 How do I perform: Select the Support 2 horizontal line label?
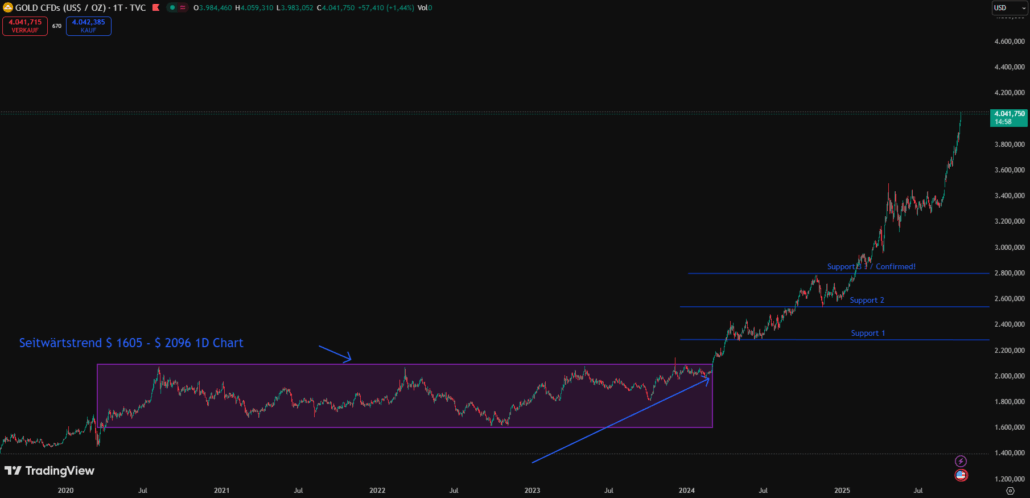pos(866,299)
